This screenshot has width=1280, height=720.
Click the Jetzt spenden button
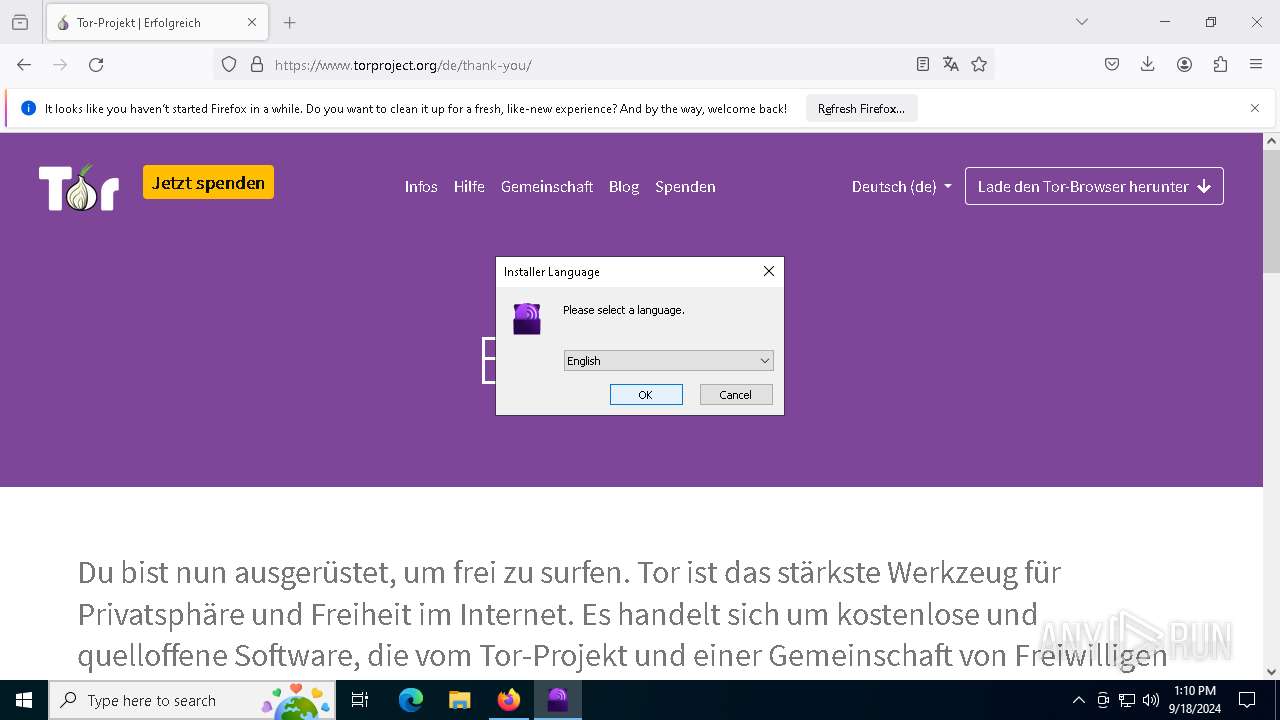click(208, 183)
